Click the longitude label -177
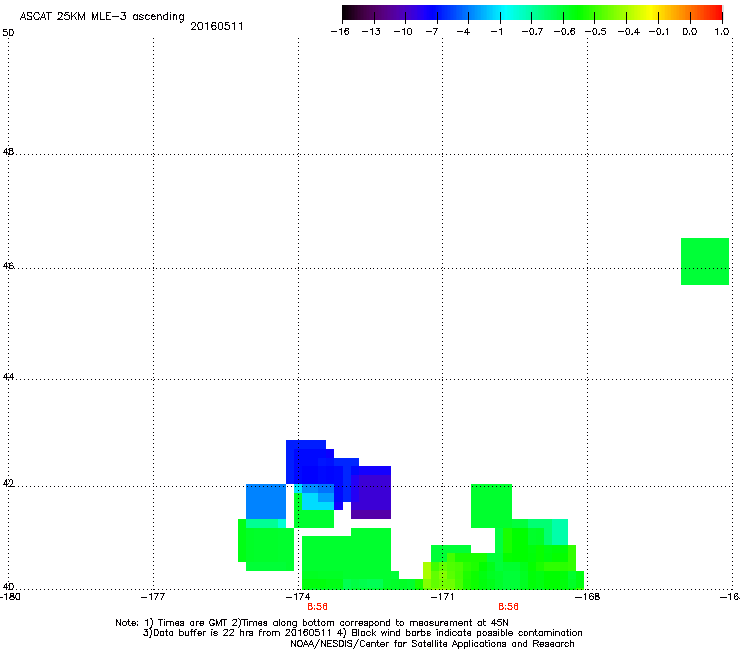740x650 pixels. pos(153,597)
